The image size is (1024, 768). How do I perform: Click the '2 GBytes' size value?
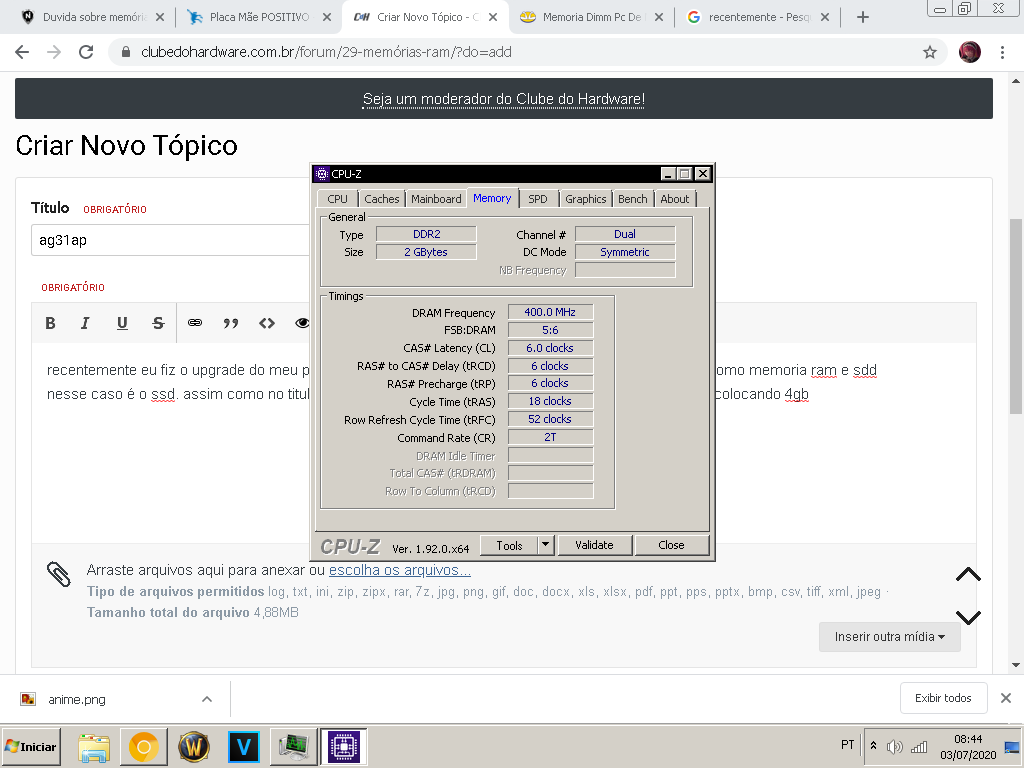(x=426, y=252)
